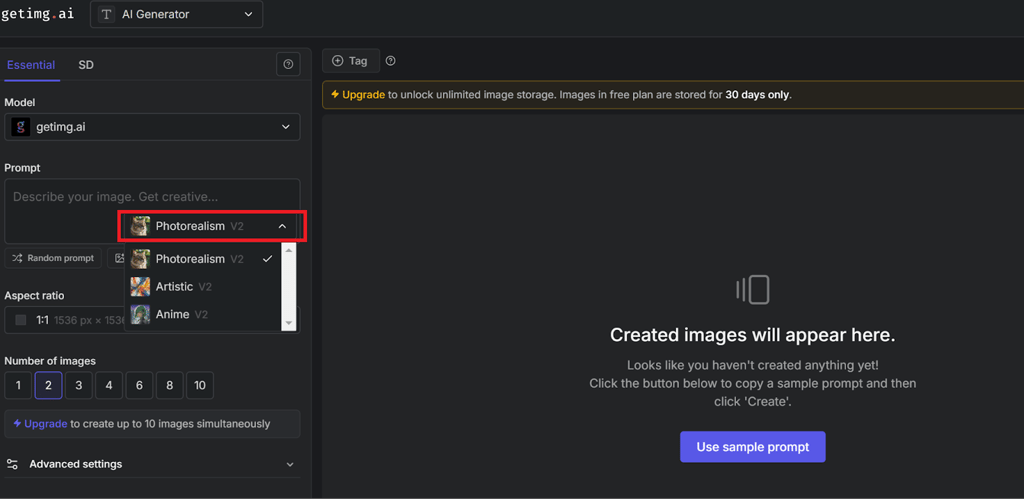The height and width of the screenshot is (499, 1024).
Task: Choose Anime V2 from the style list
Action: click(202, 314)
